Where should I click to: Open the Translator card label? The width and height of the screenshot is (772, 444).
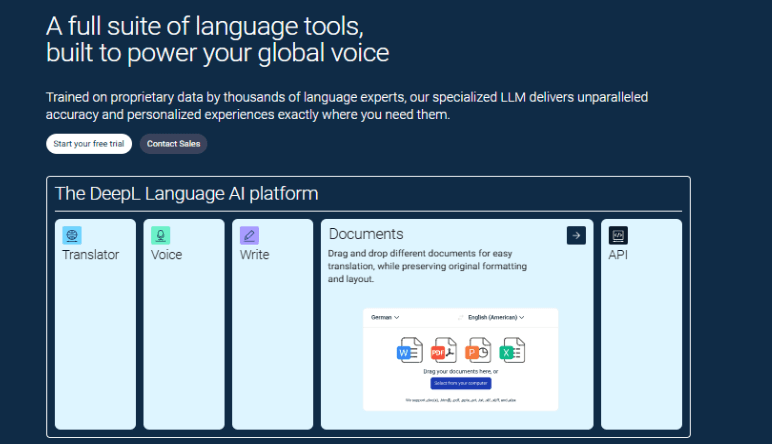91,254
